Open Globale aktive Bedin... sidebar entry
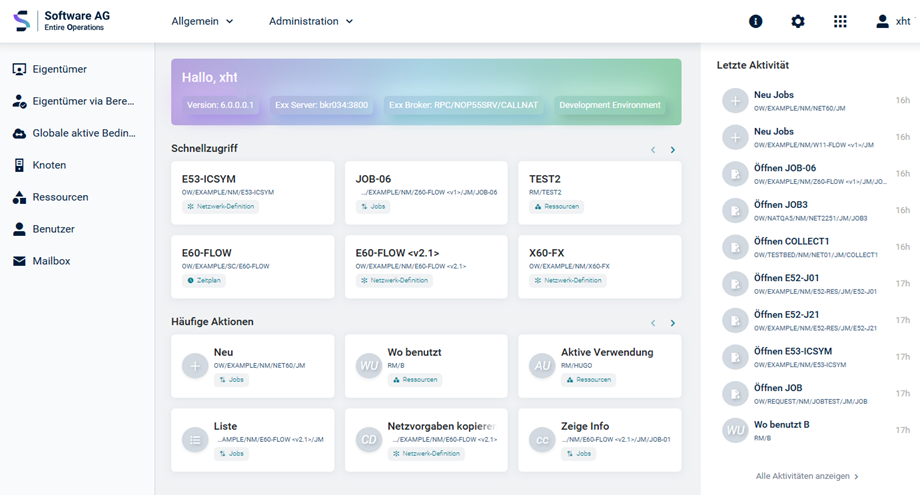 [74, 133]
